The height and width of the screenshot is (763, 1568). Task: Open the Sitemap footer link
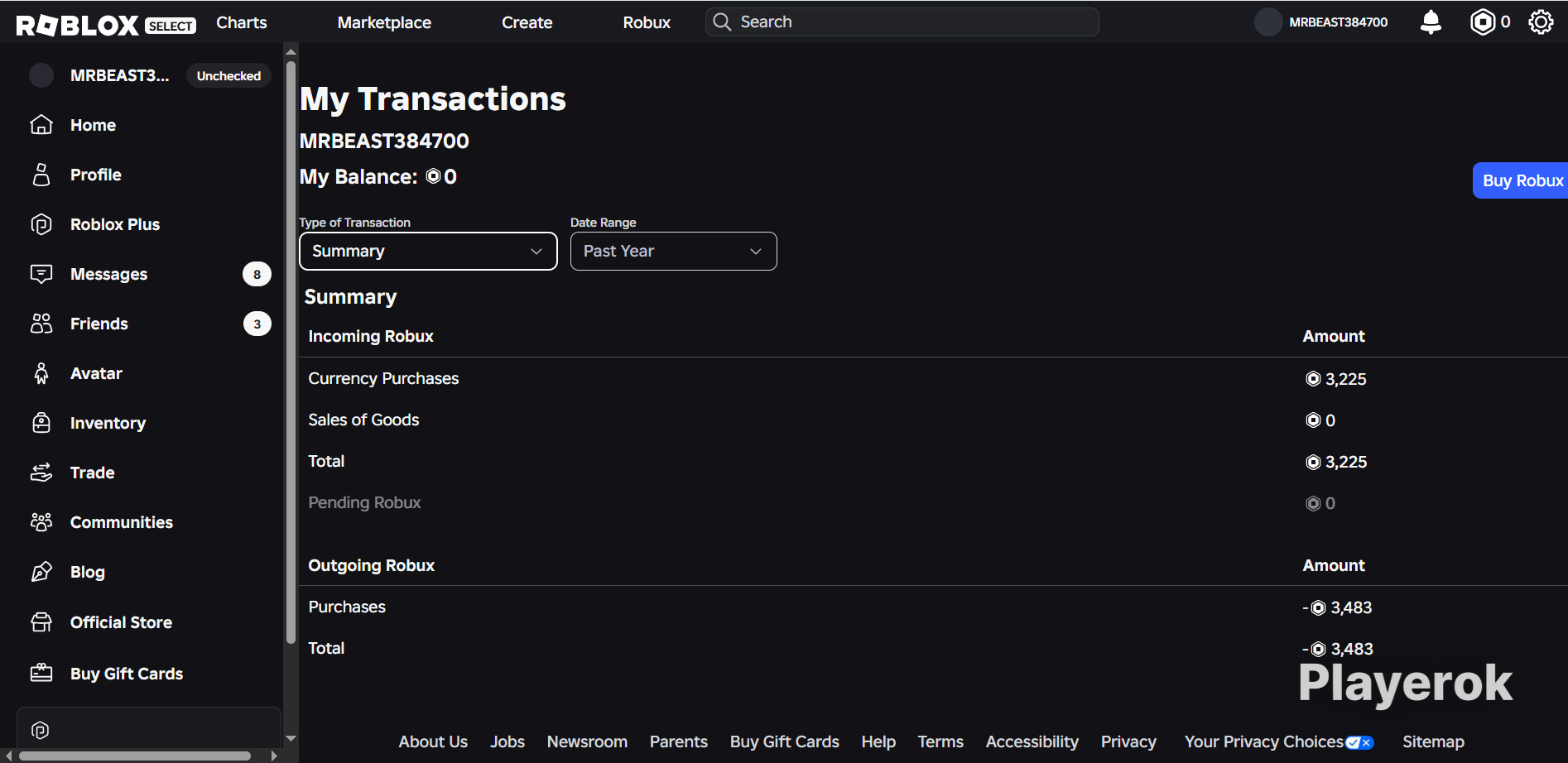(1433, 741)
